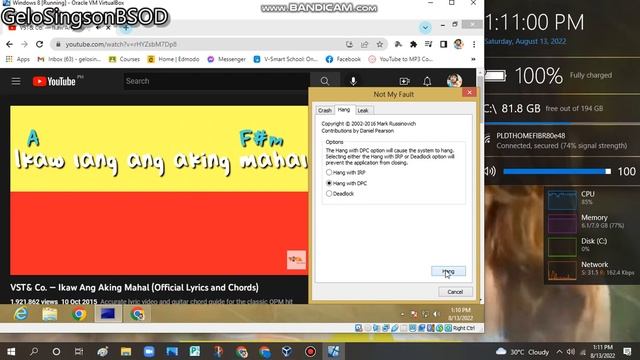Switch to the Crash tab in Not My Fault
Image resolution: width=640 pixels, height=360 pixels.
click(x=325, y=110)
